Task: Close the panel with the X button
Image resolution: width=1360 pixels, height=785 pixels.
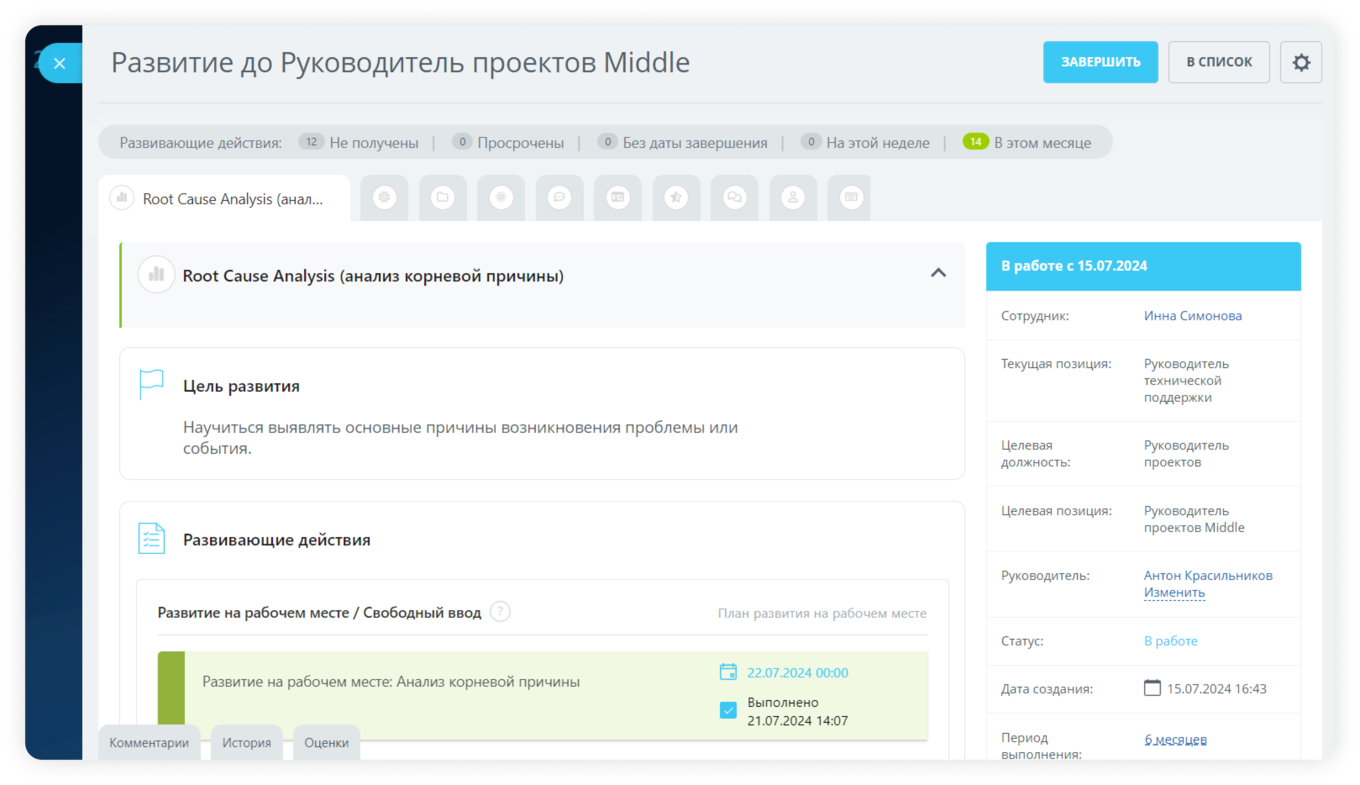Action: click(60, 63)
